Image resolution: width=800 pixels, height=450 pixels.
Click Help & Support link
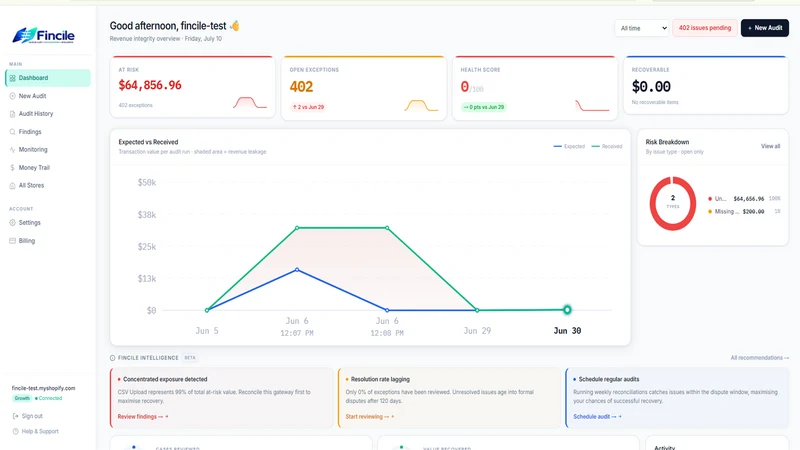(40, 431)
